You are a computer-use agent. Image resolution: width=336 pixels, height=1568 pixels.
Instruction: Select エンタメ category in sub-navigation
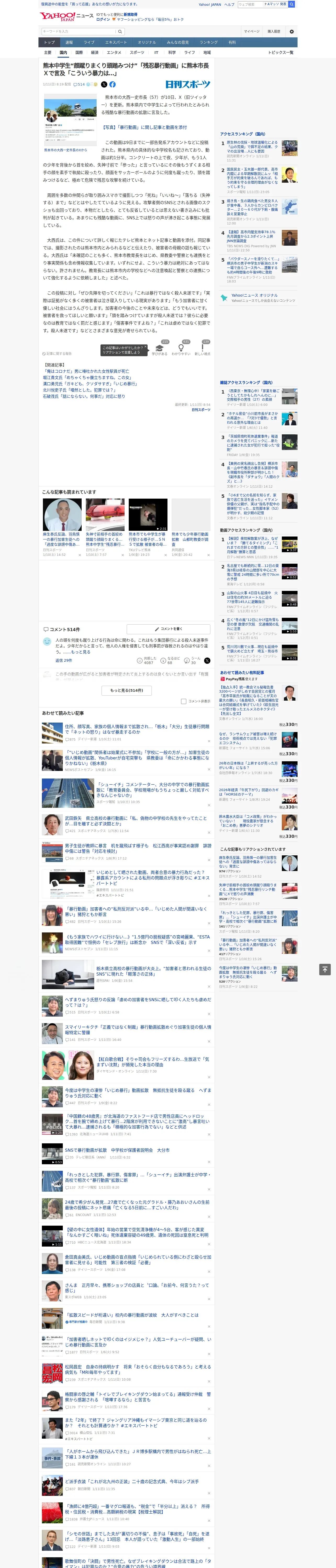coord(114,52)
